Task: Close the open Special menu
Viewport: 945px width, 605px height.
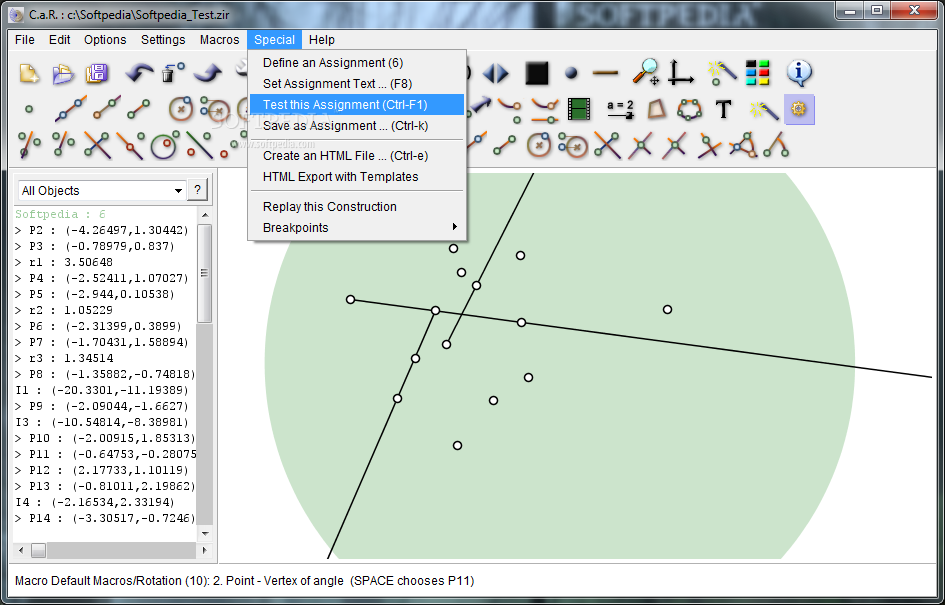Action: [274, 40]
